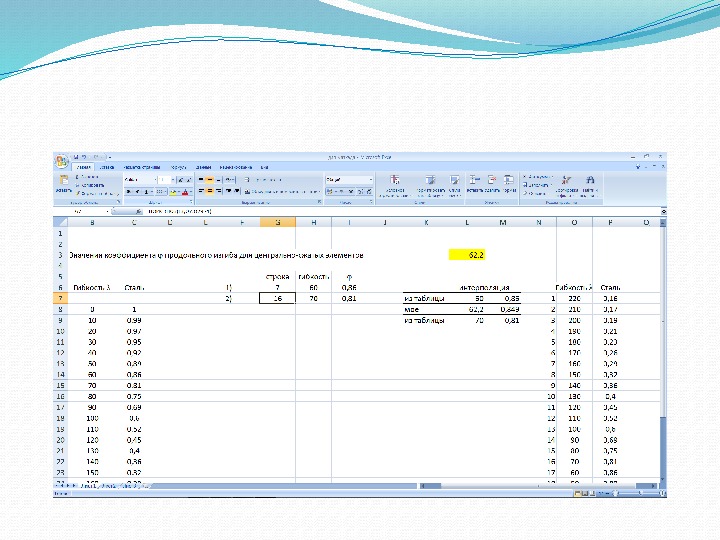Click the red font color swatch
The width and height of the screenshot is (720, 540).
pyautogui.click(x=185, y=191)
